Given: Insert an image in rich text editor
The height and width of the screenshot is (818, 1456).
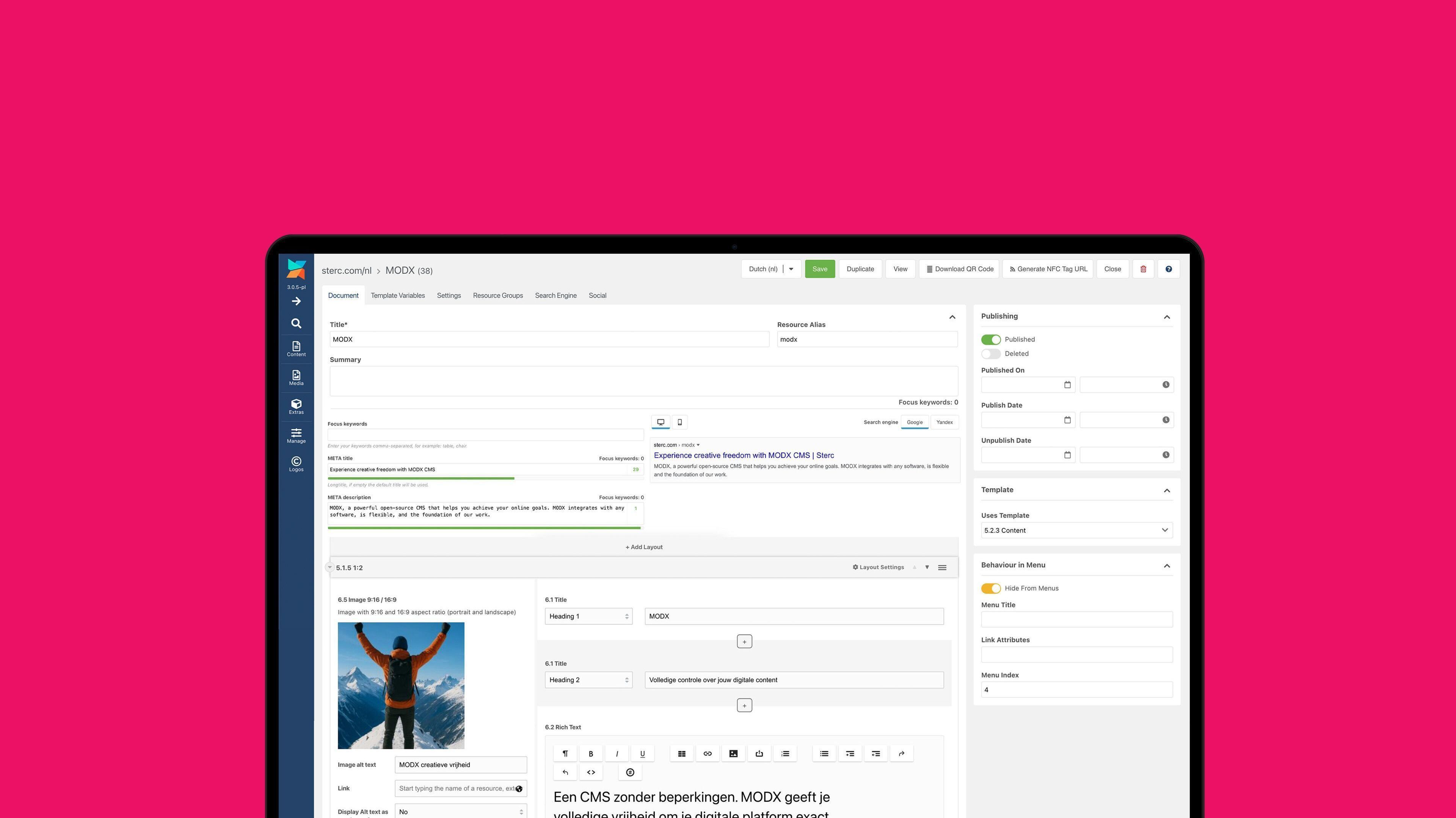Looking at the screenshot, I should [734, 754].
